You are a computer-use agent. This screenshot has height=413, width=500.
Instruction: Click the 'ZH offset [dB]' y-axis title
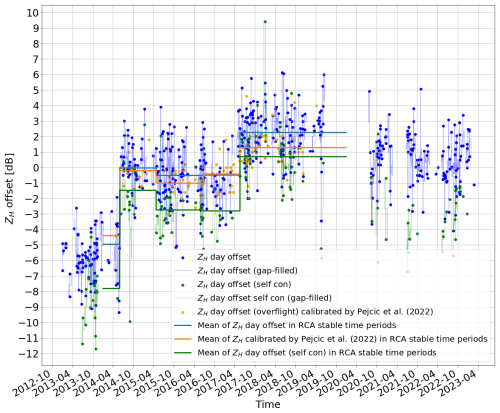tap(10, 189)
